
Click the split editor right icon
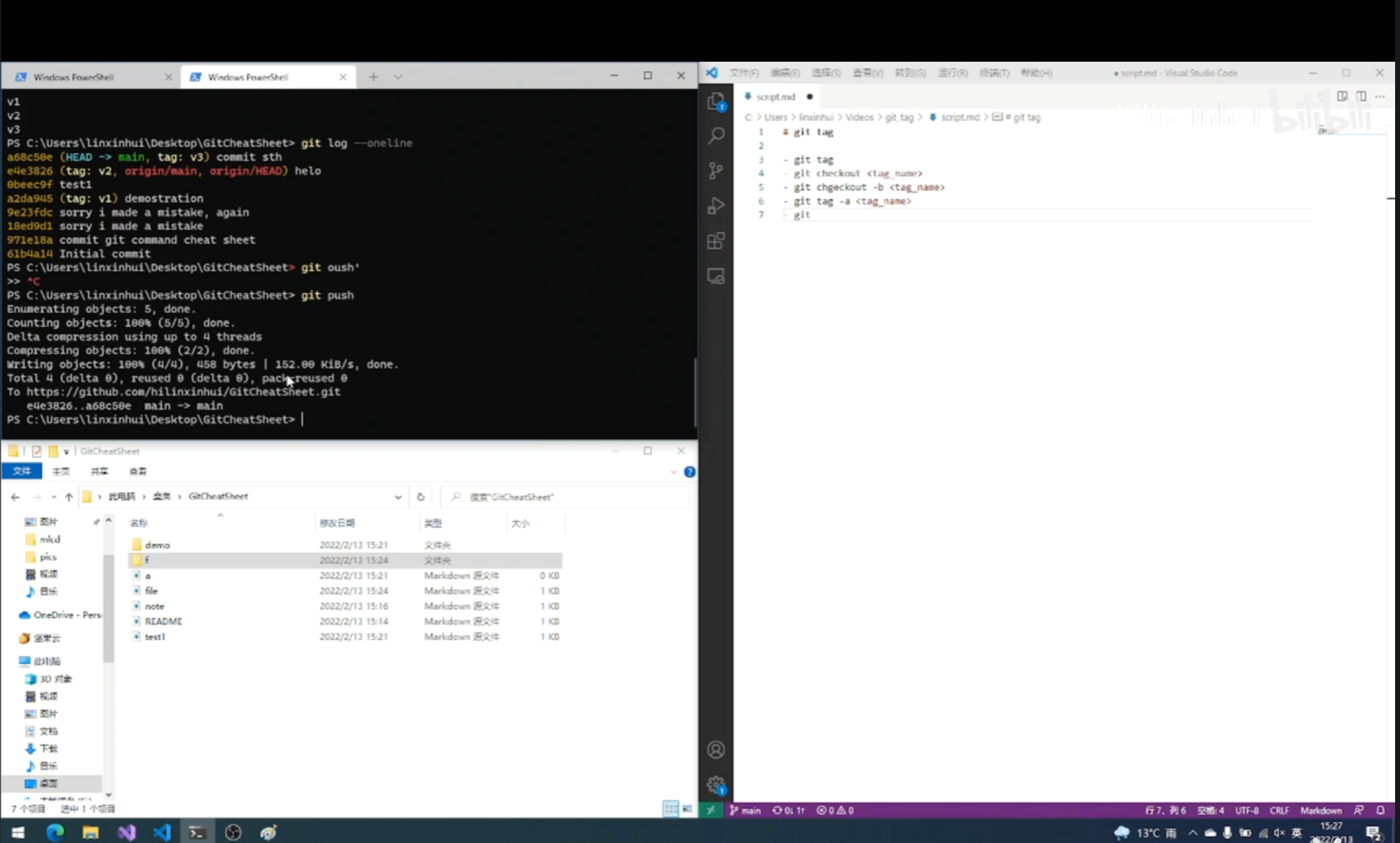point(1361,96)
